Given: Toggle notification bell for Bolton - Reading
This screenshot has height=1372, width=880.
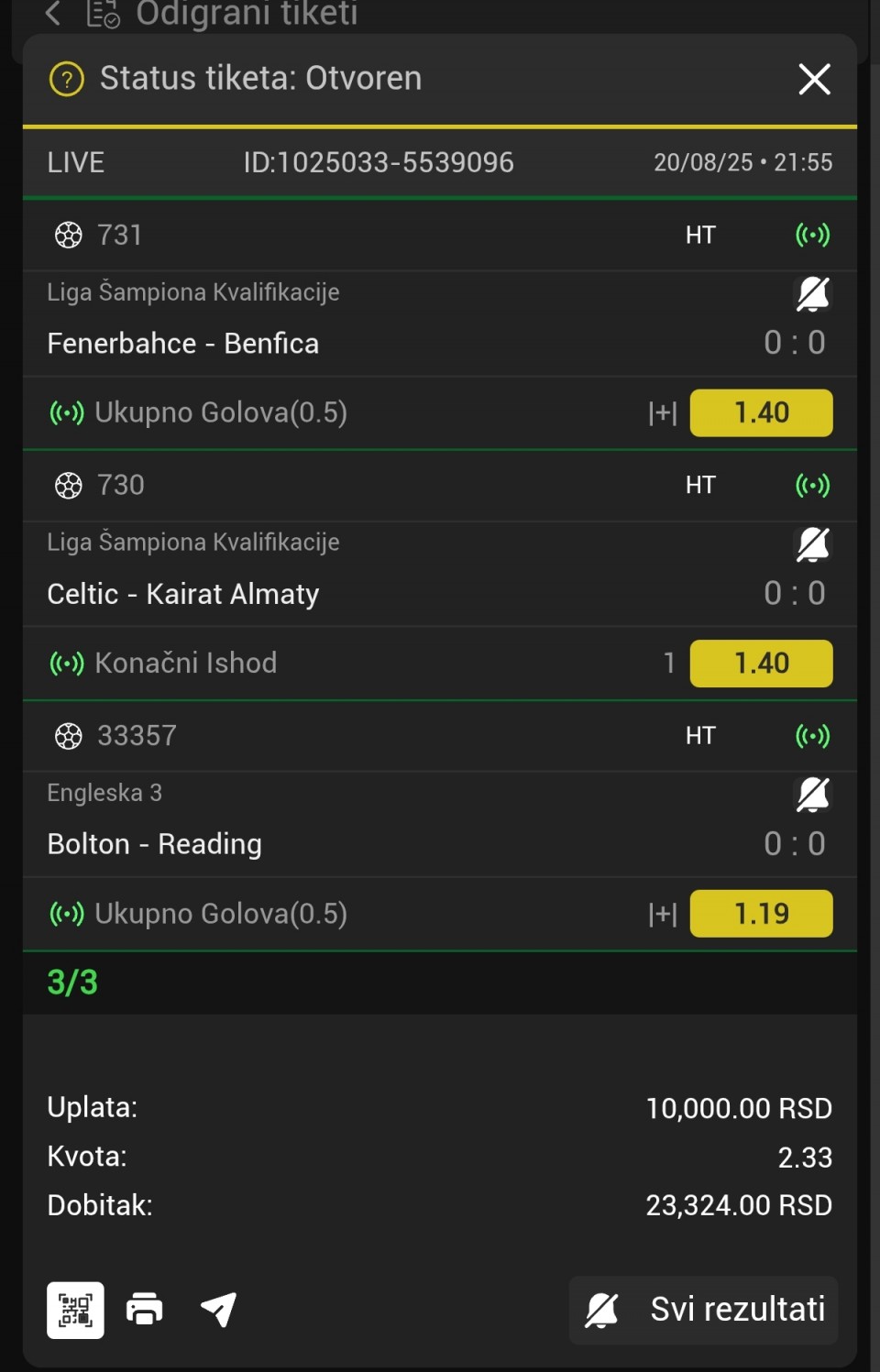Looking at the screenshot, I should [812, 795].
